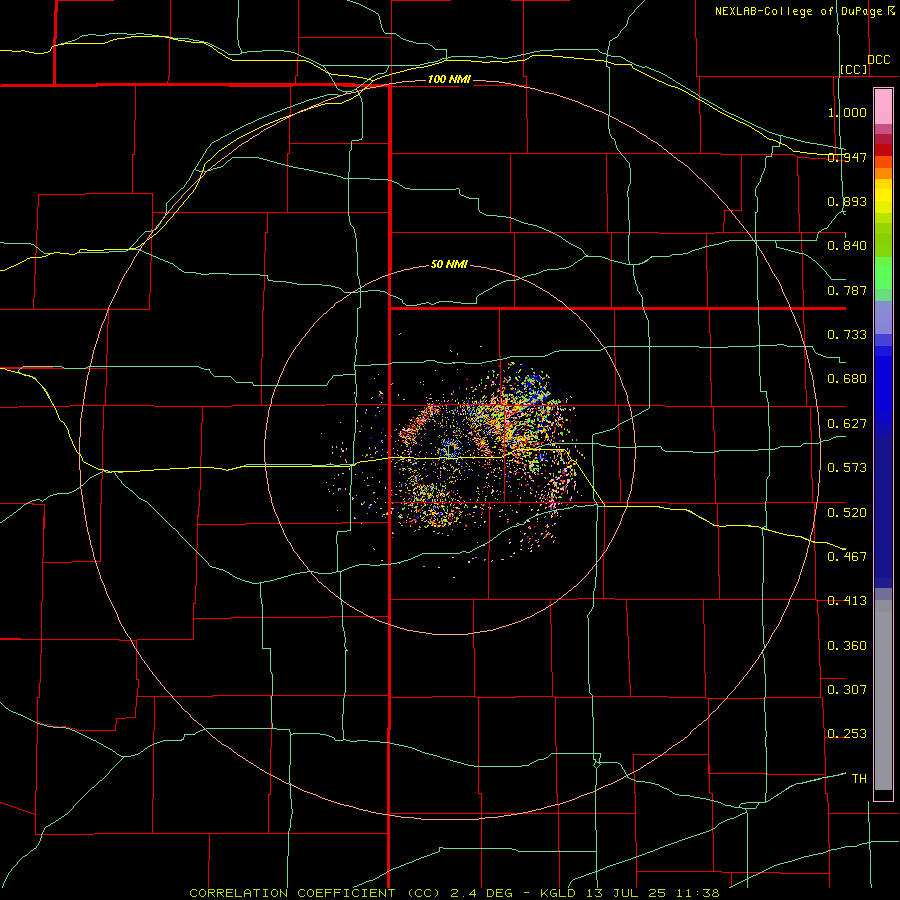Click the DCC label above the color scale
This screenshot has width=900, height=900.
(879, 60)
